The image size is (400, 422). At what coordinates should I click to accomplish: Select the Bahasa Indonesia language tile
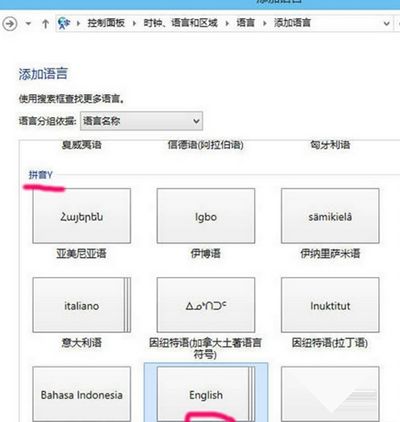point(82,394)
